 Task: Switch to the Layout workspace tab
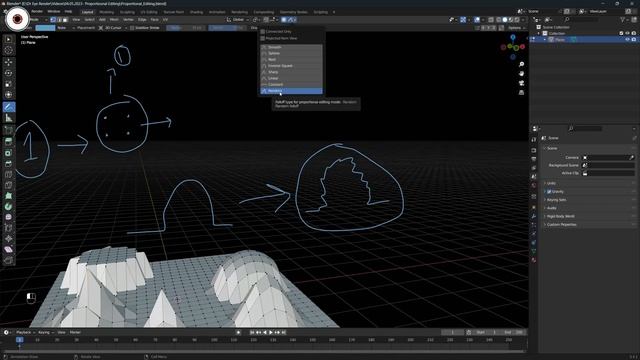[87, 12]
